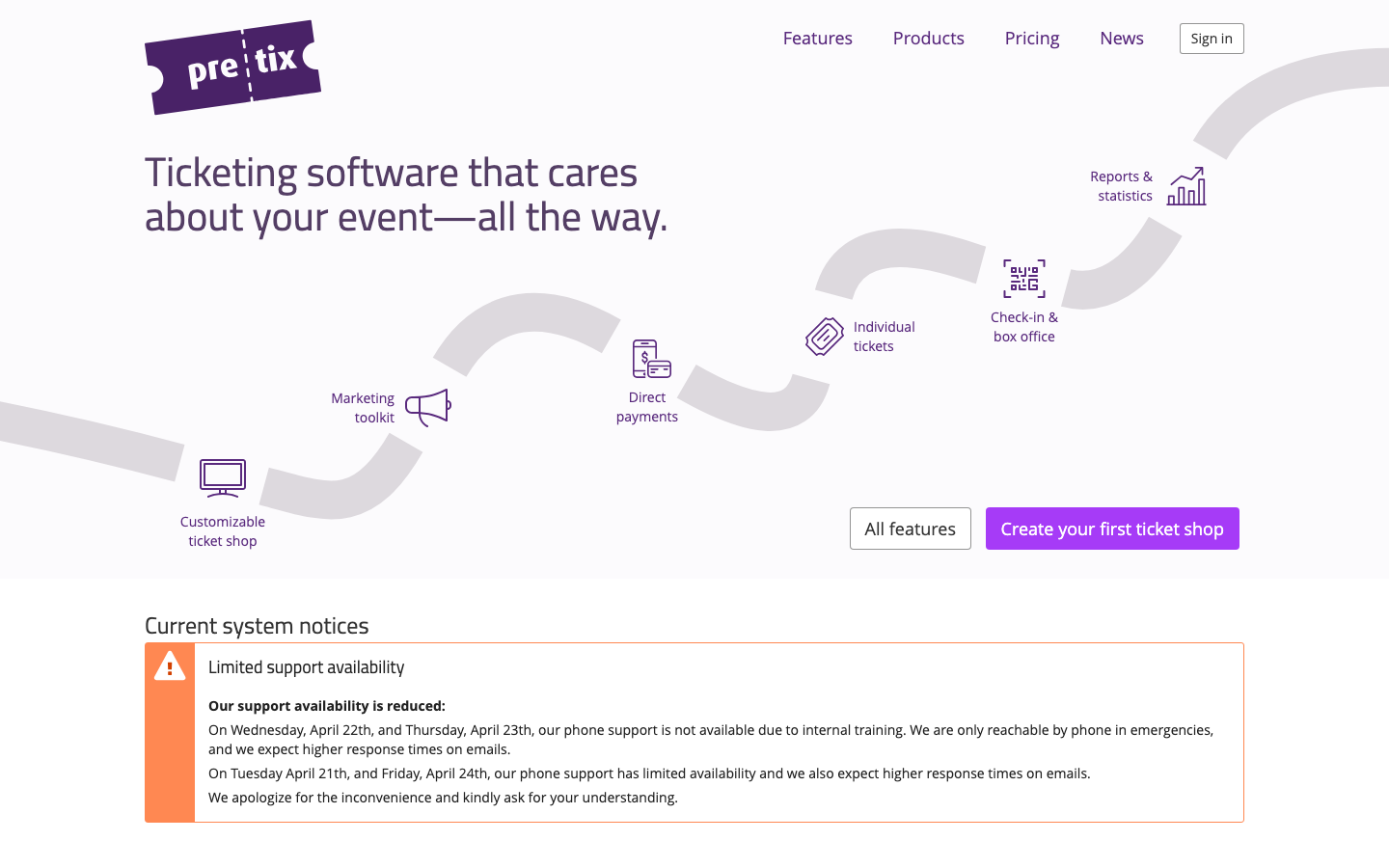Screen dimensions: 1389x868
Task: Open the Products menu
Action: point(928,38)
